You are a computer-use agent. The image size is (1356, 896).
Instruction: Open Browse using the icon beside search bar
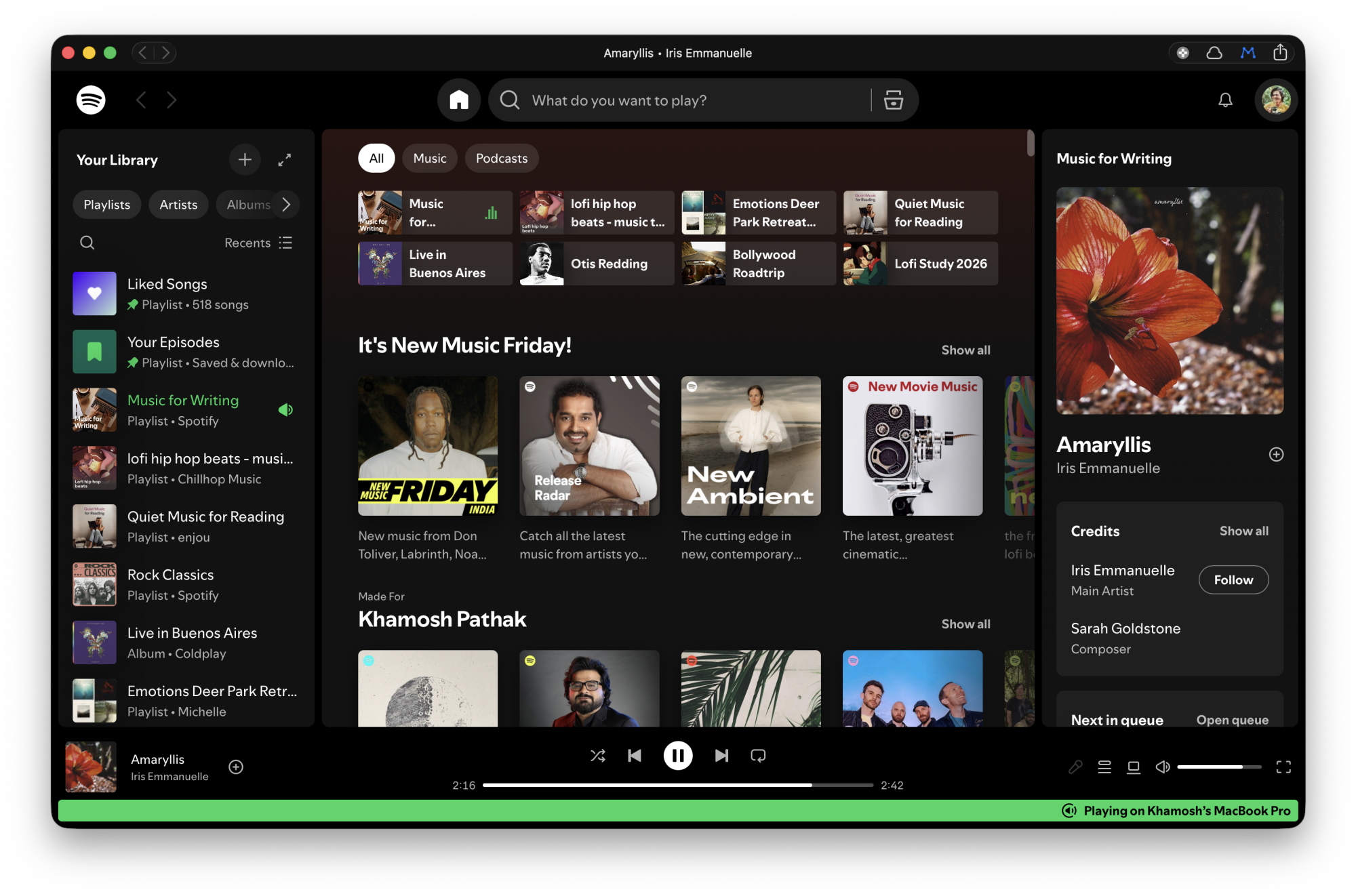click(894, 100)
